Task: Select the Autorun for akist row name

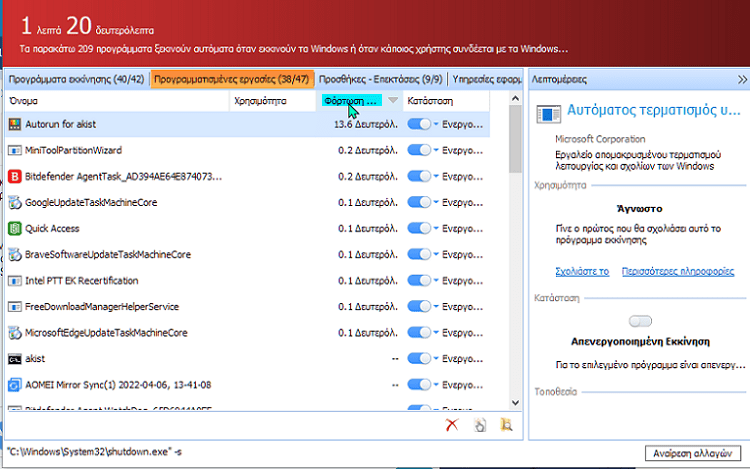Action: click(60, 124)
